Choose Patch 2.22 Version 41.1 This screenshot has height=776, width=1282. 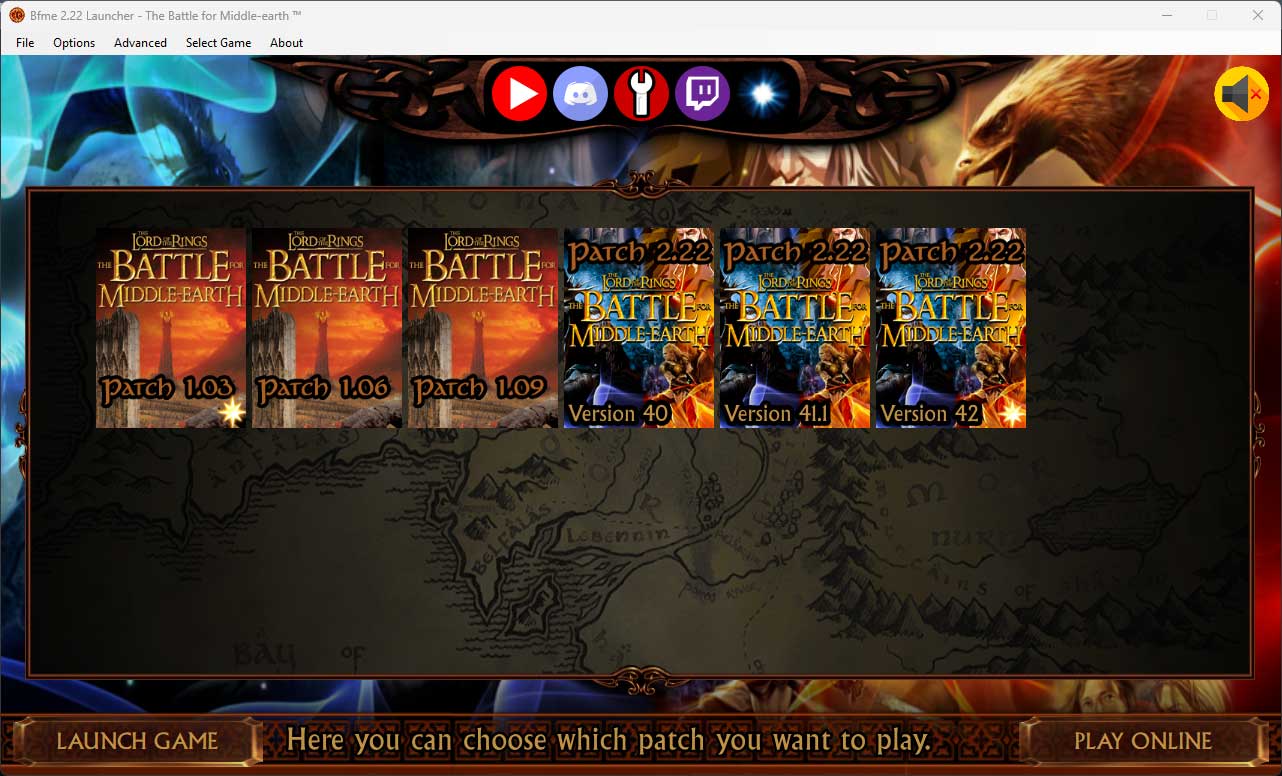pos(795,328)
